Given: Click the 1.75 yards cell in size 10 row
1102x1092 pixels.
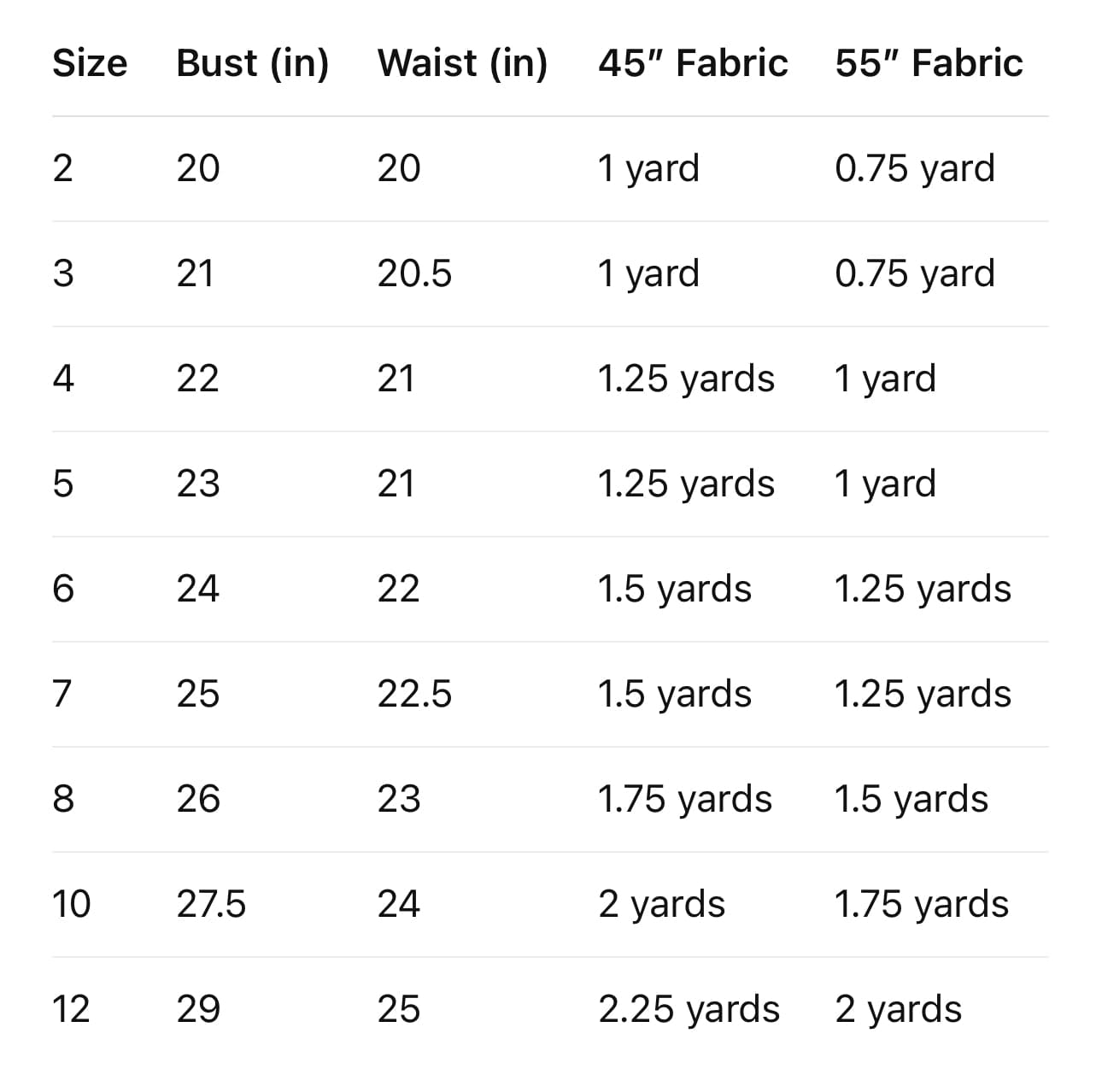Looking at the screenshot, I should [921, 904].
